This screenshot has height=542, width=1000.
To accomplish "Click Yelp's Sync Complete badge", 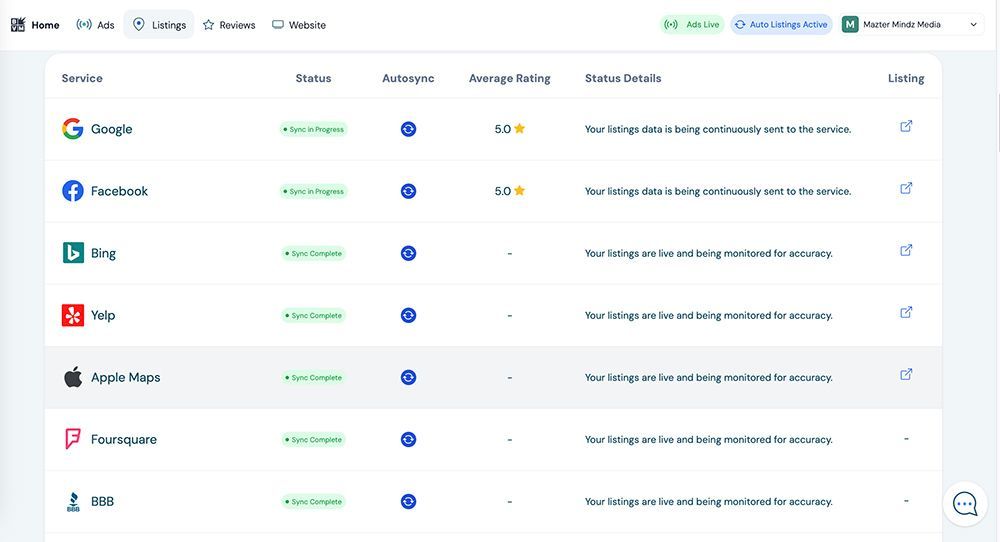I will pos(313,315).
